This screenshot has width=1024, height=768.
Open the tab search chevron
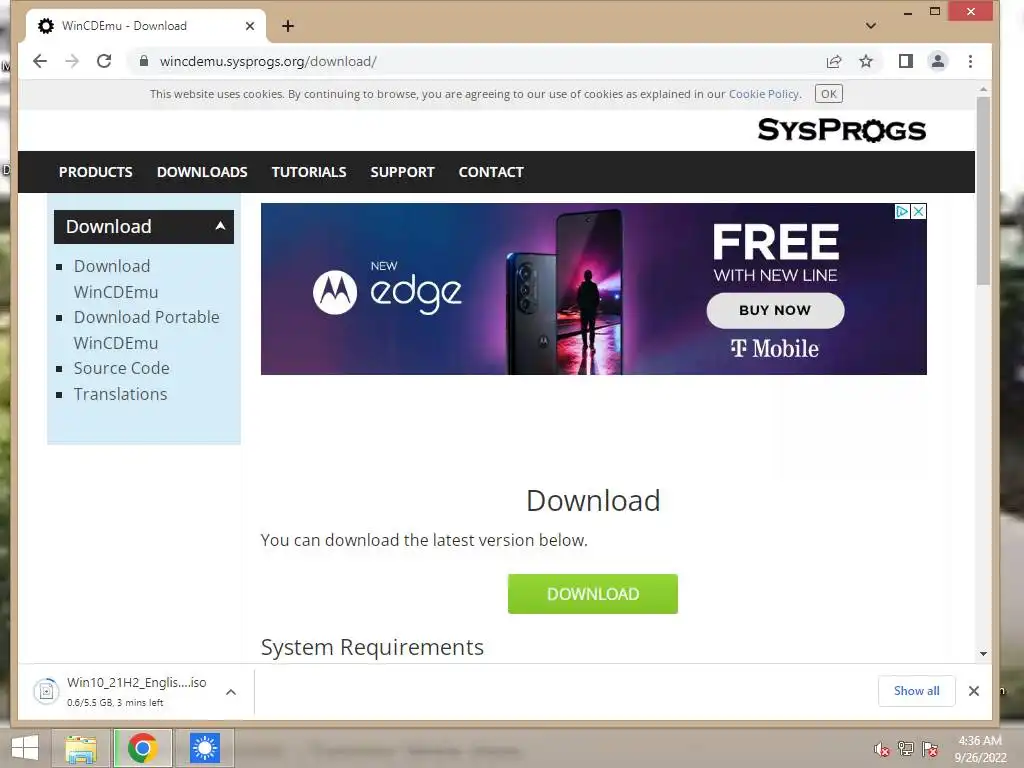pos(871,26)
